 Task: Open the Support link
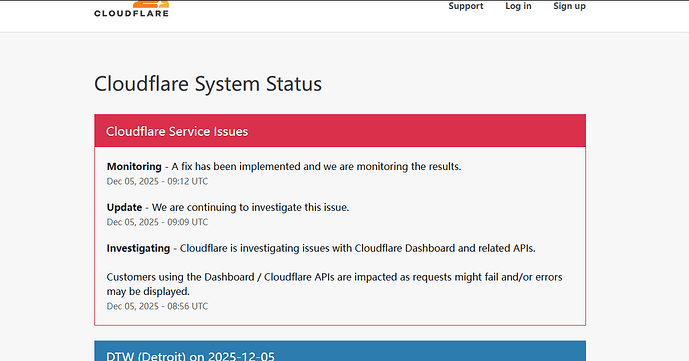pyautogui.click(x=466, y=6)
